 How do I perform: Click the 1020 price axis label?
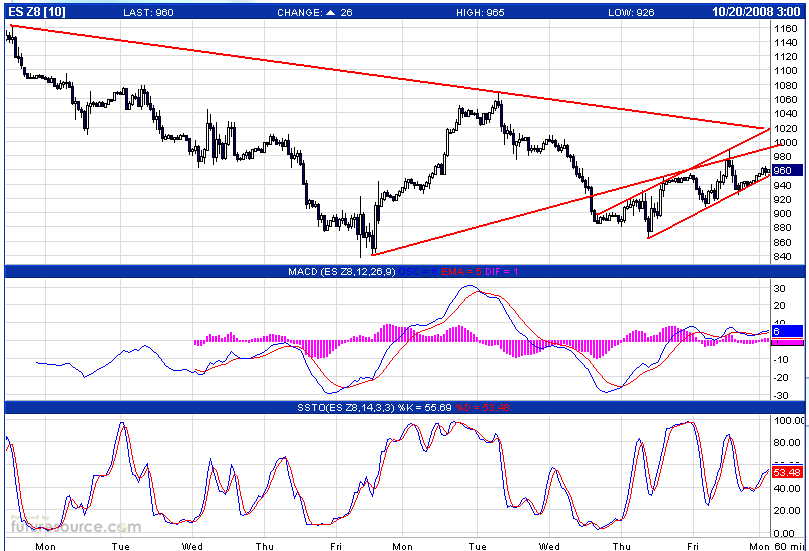[x=785, y=128]
